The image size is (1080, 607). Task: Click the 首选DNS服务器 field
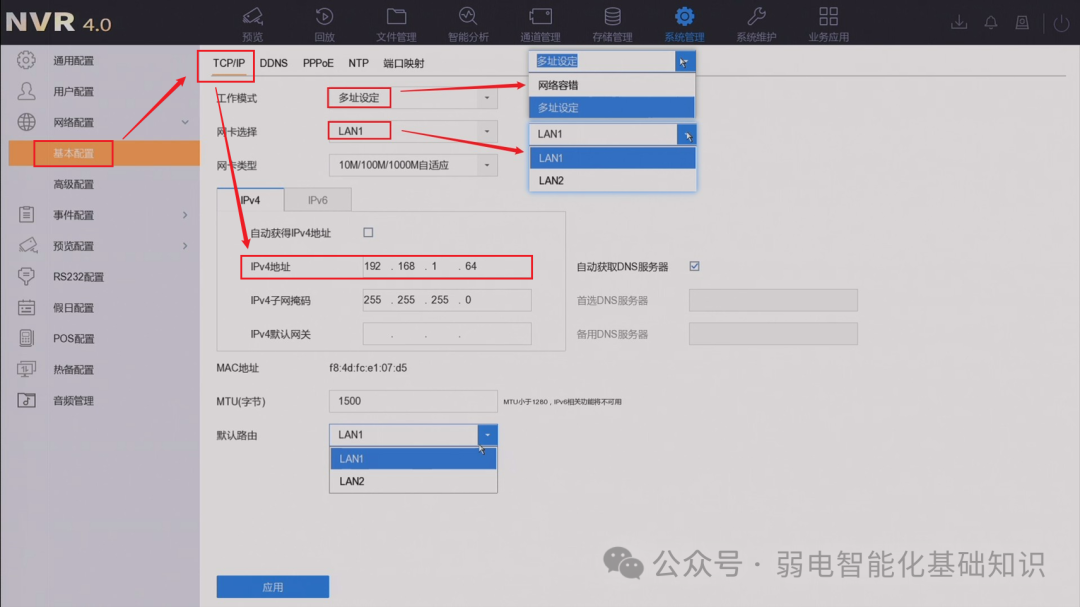(773, 300)
